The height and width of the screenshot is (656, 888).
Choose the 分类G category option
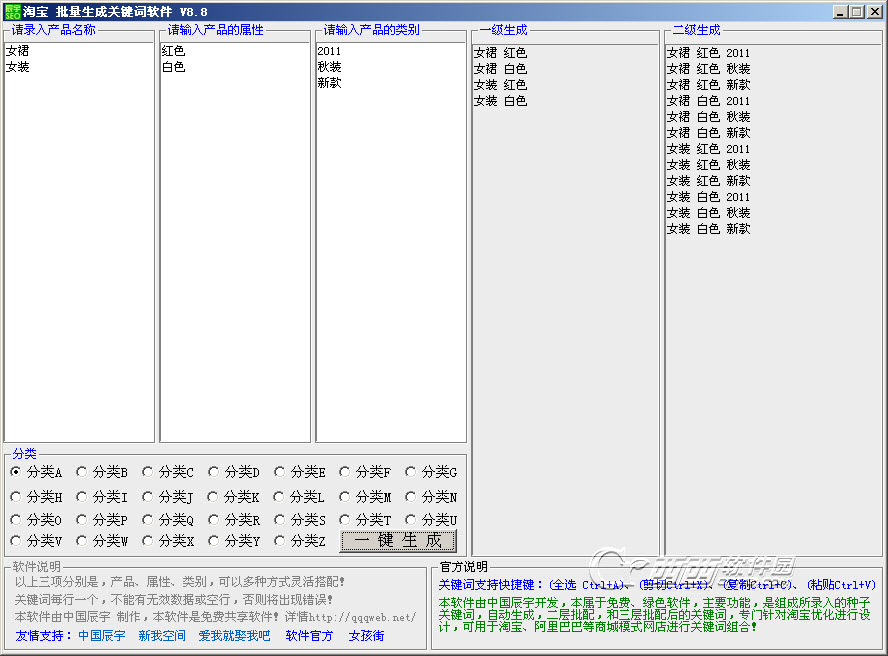click(x=411, y=472)
